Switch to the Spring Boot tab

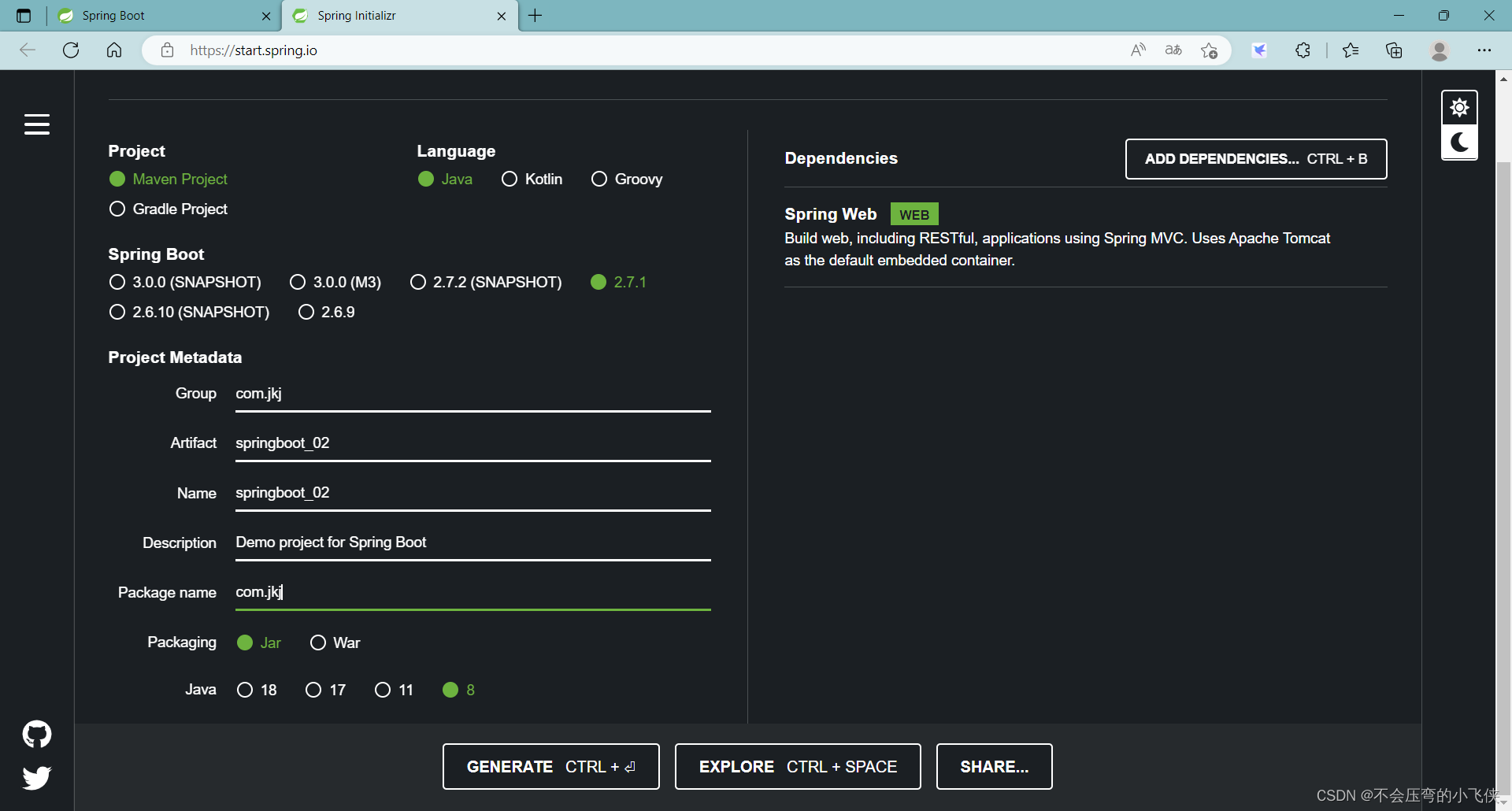pos(165,16)
